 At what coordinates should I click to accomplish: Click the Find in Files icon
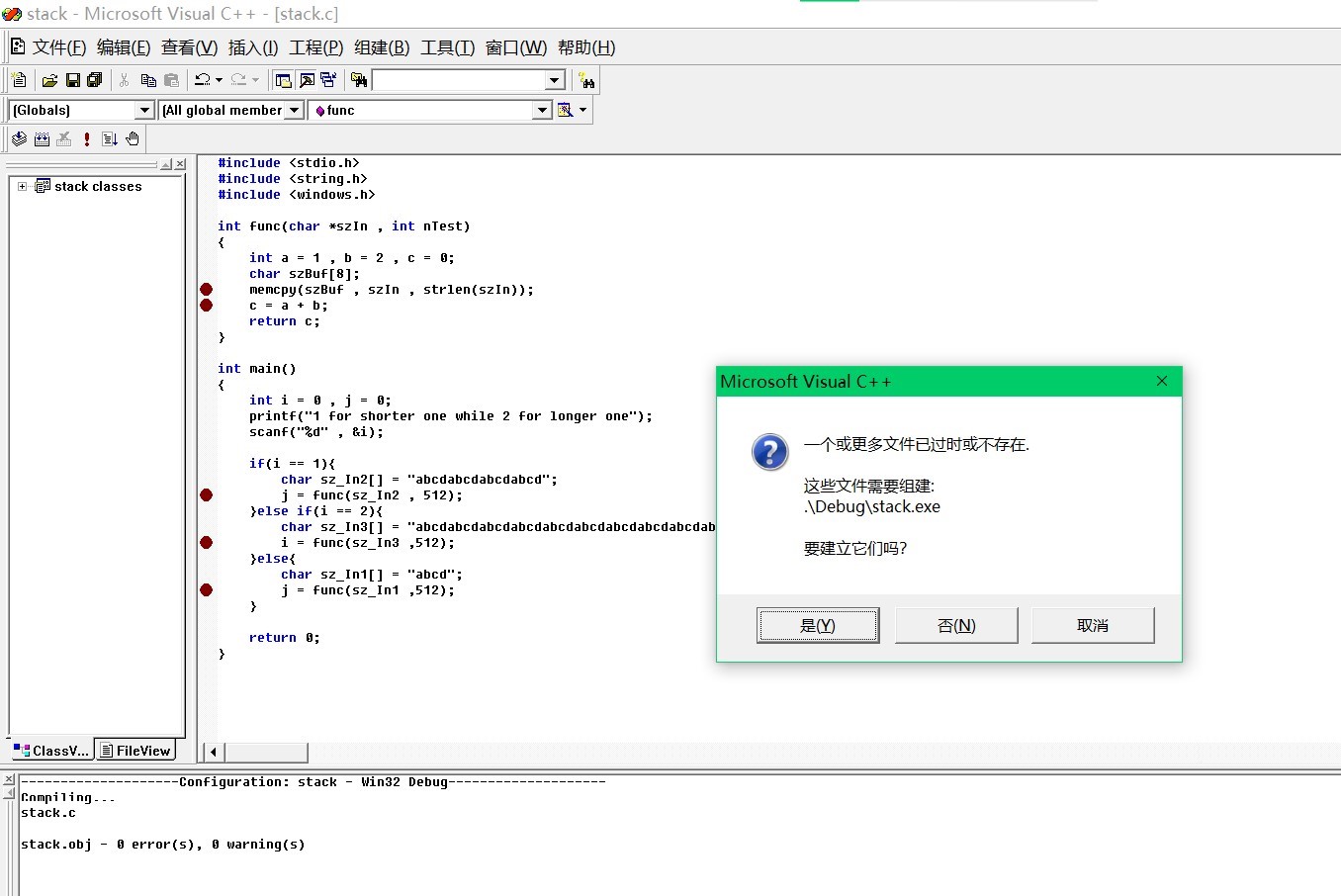[x=359, y=80]
